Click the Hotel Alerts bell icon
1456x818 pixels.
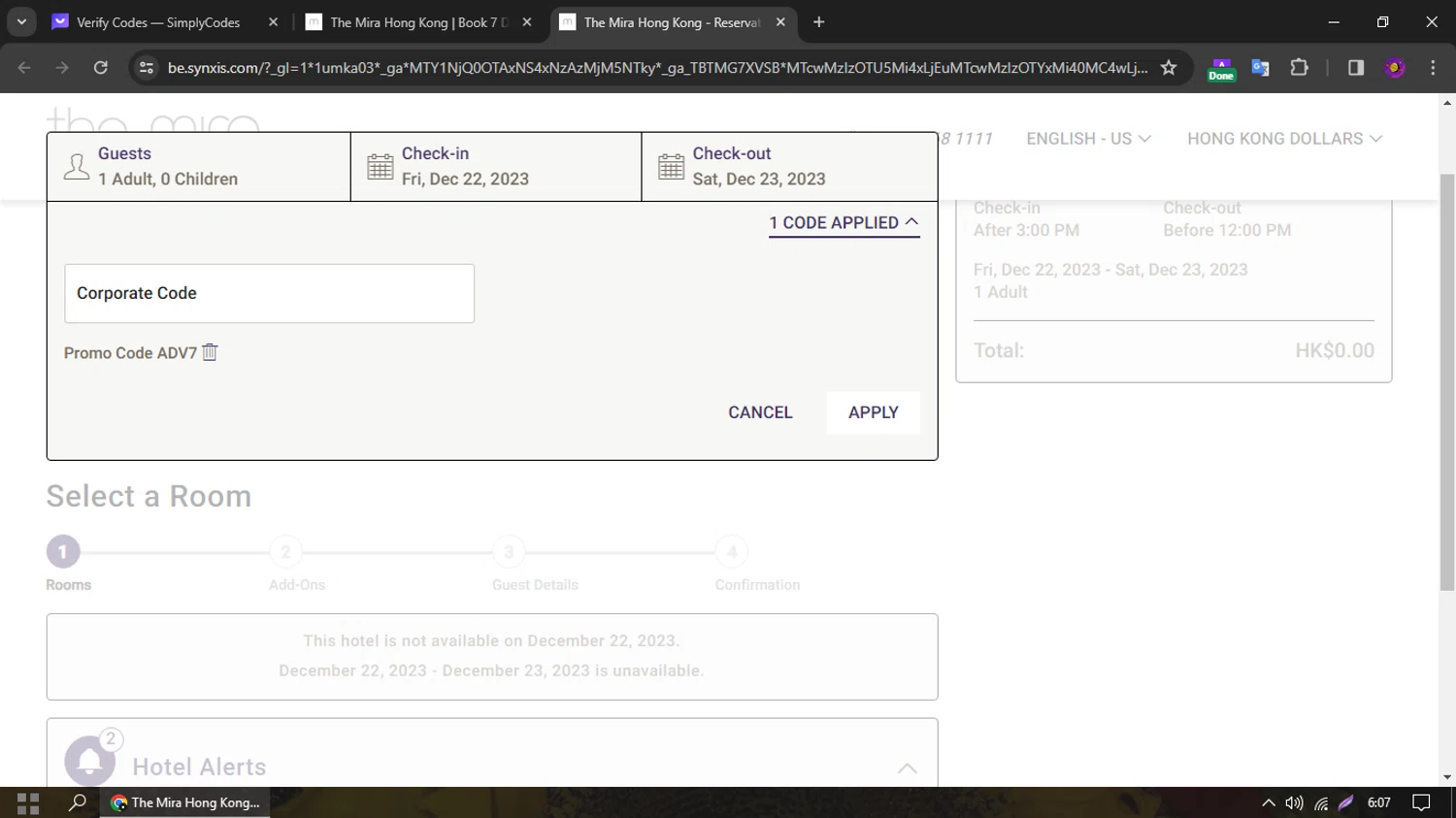point(89,762)
